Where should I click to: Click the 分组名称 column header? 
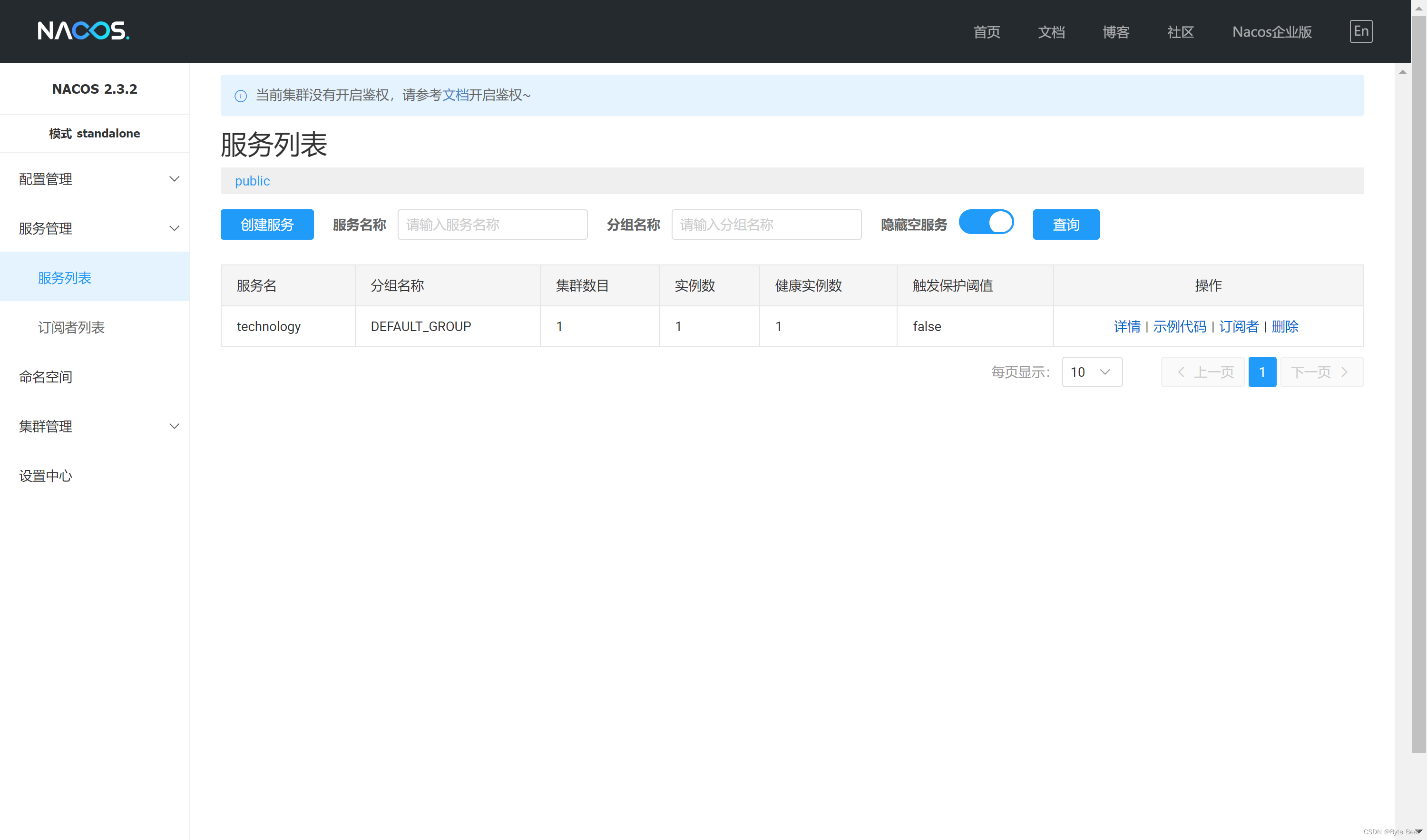tap(447, 285)
